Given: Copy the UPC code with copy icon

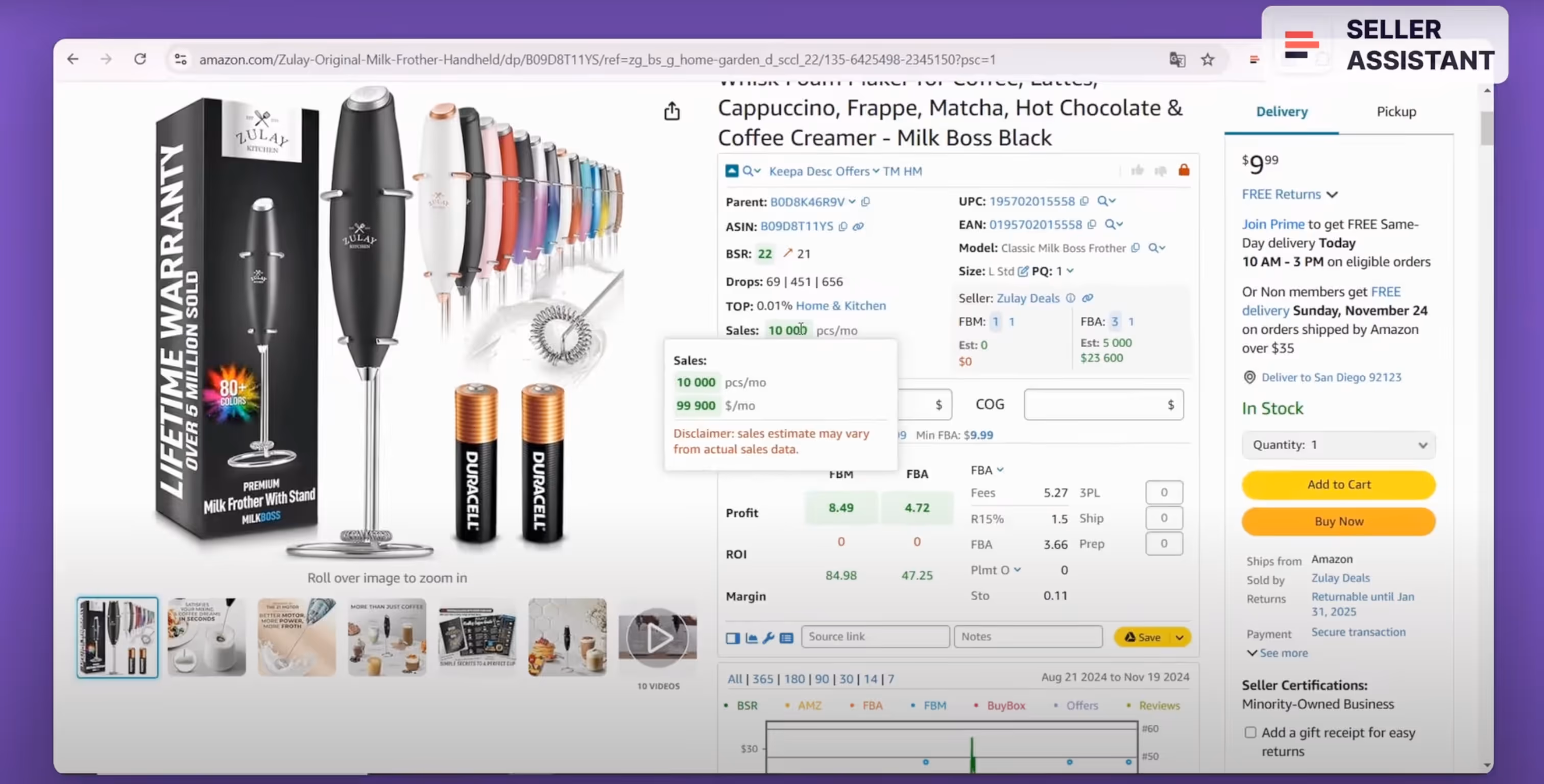Looking at the screenshot, I should tap(1083, 202).
